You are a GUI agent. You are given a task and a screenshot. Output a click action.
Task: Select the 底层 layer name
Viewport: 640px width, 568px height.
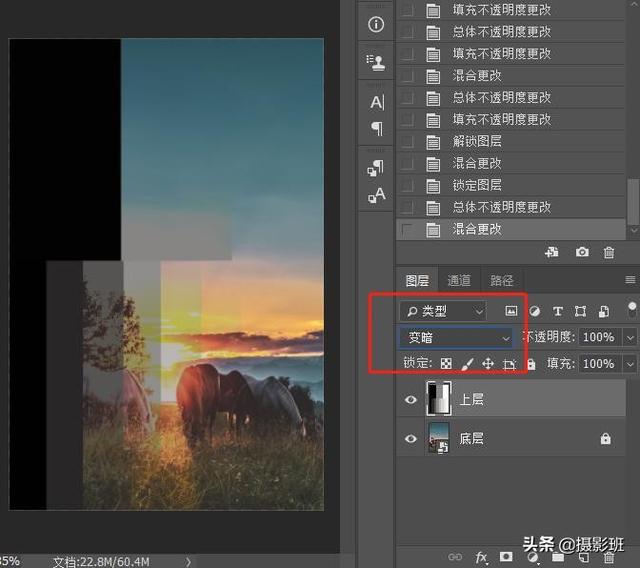(x=471, y=439)
